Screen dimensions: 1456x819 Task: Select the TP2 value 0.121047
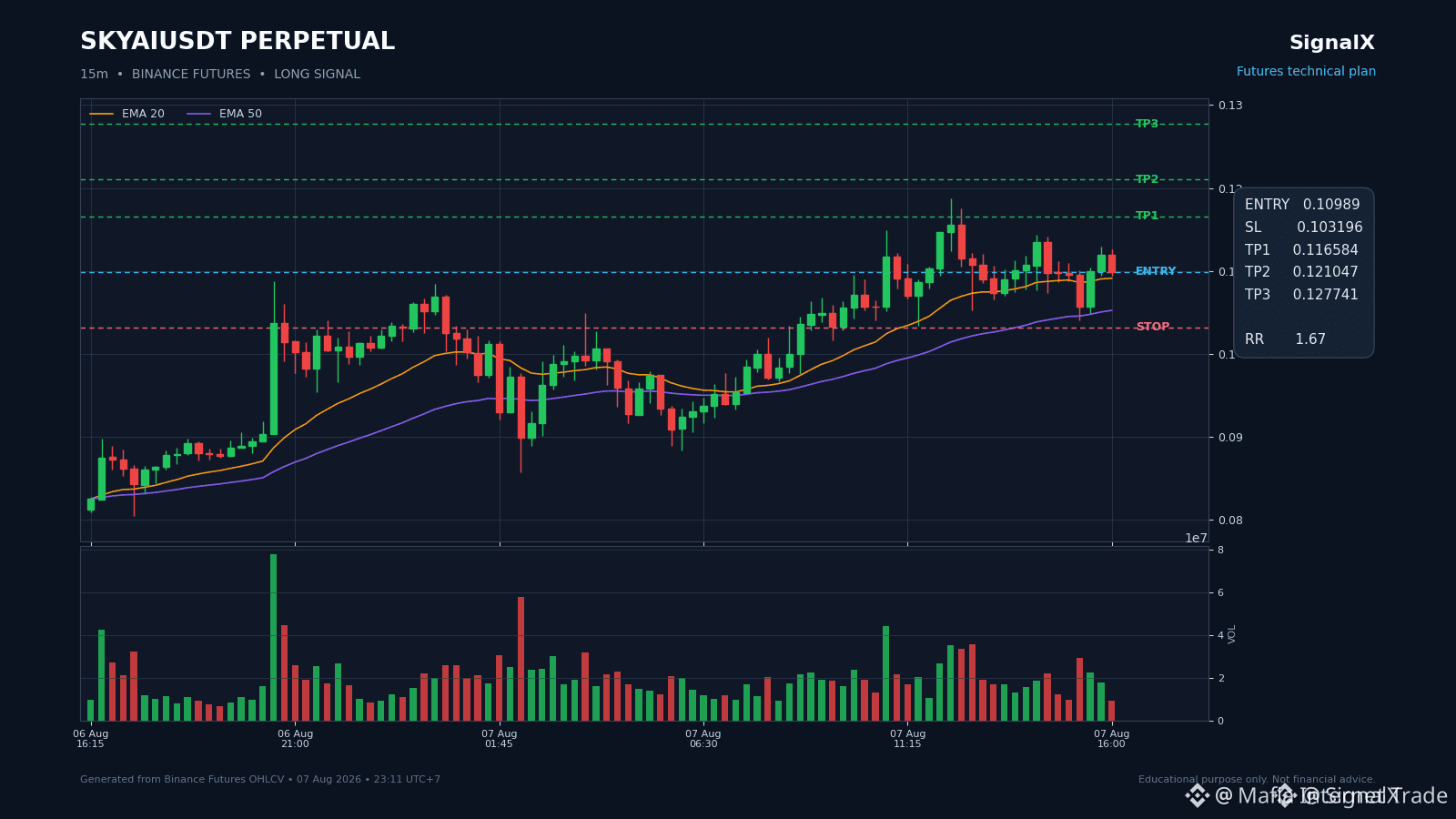tap(1325, 272)
